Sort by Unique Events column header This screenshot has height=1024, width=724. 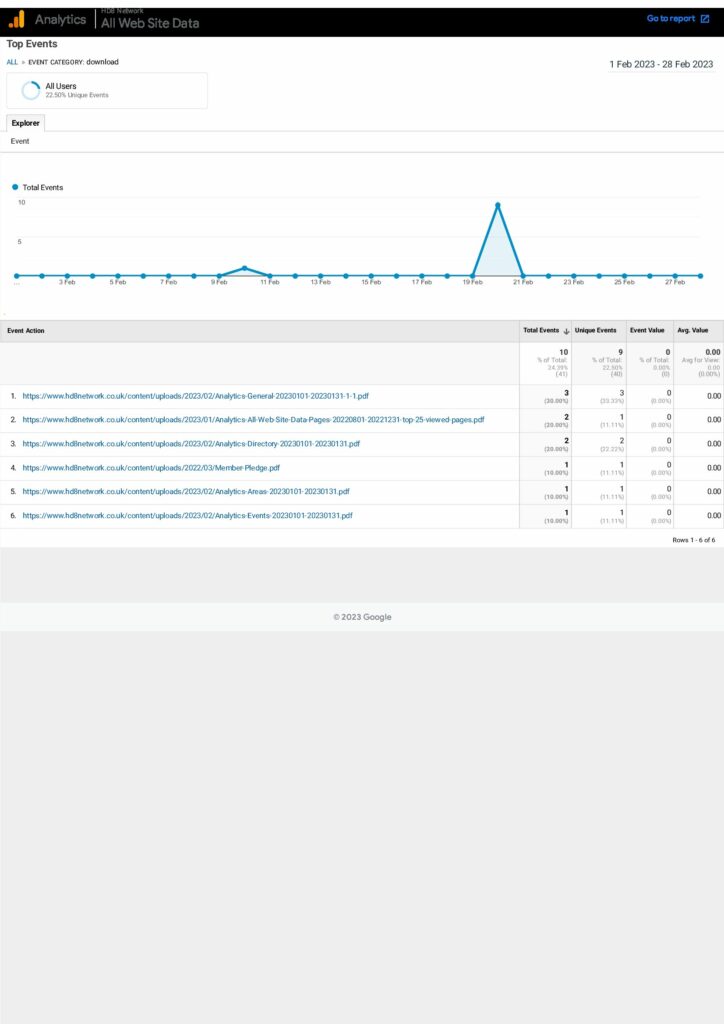595,331
